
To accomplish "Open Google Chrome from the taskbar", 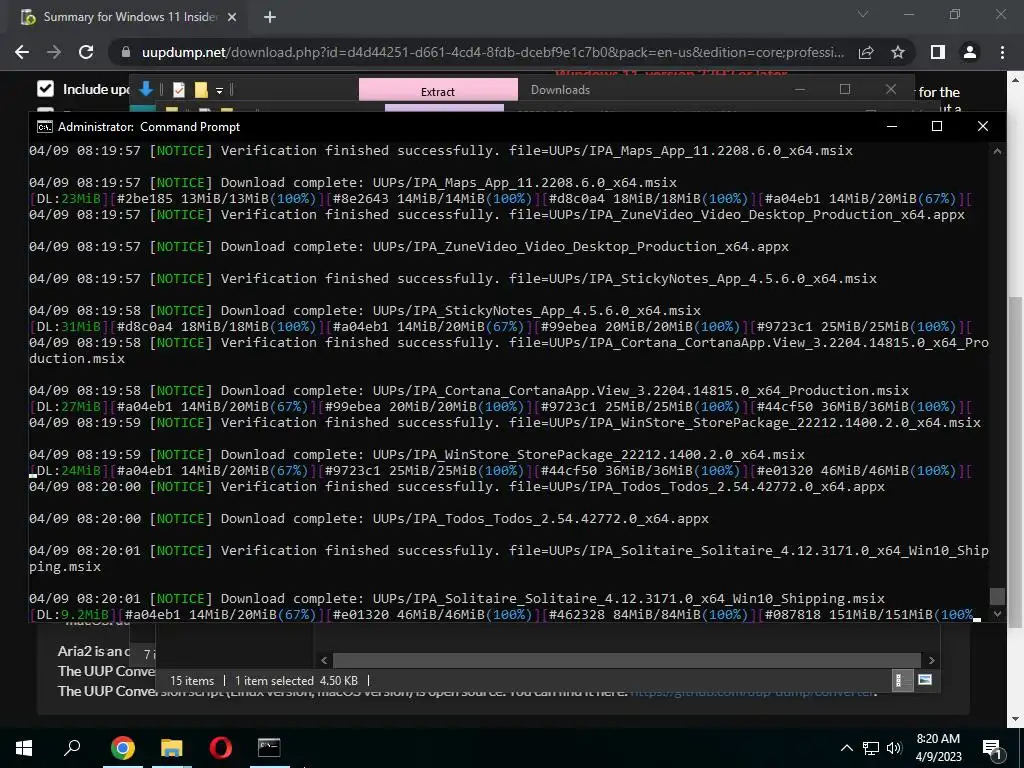I will [122, 747].
